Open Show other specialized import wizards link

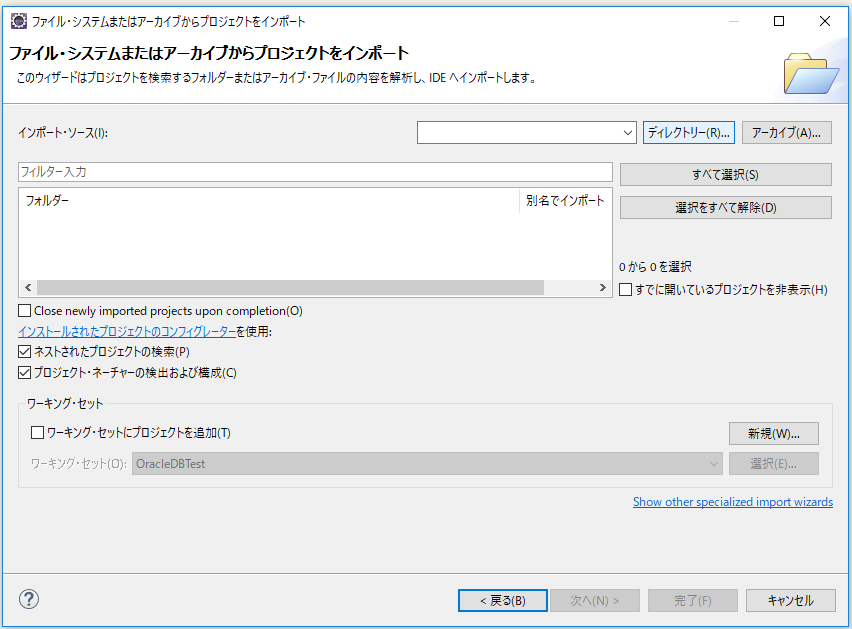click(732, 502)
